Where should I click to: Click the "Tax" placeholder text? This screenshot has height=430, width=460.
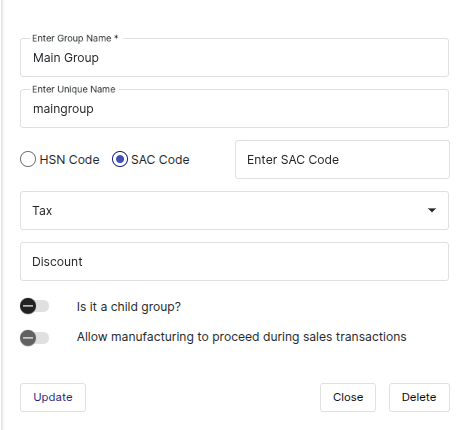[42, 211]
